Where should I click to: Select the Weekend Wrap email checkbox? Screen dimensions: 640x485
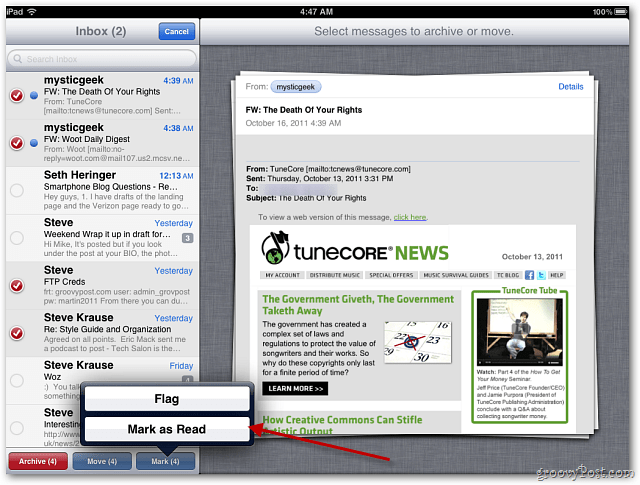pos(17,238)
